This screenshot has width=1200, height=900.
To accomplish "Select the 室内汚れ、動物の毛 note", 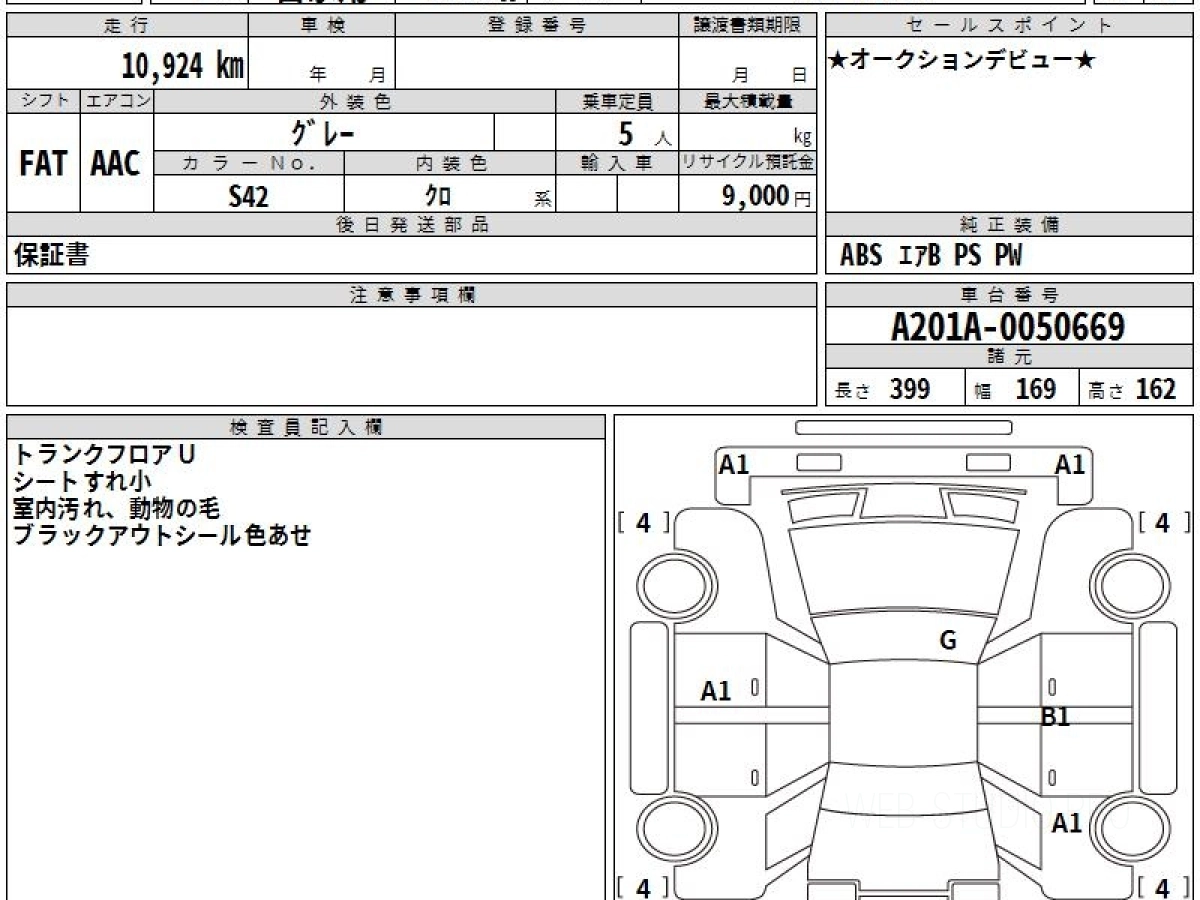I will tap(116, 508).
